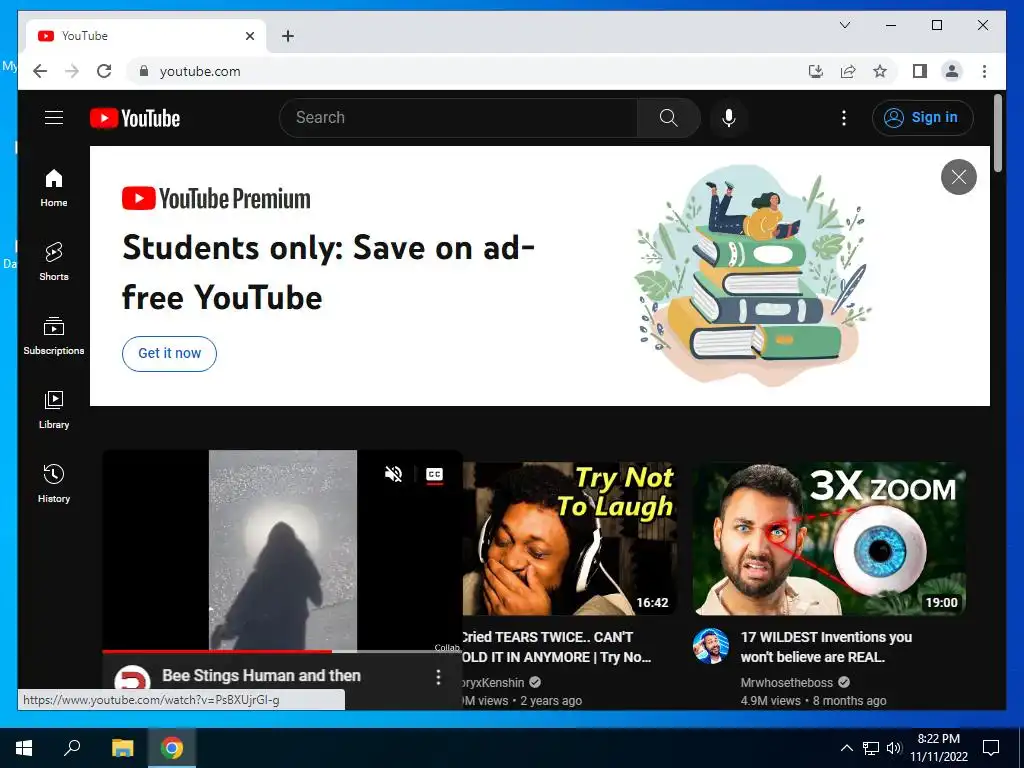Open the network status tray icon
This screenshot has height=768, width=1024.
[871, 748]
